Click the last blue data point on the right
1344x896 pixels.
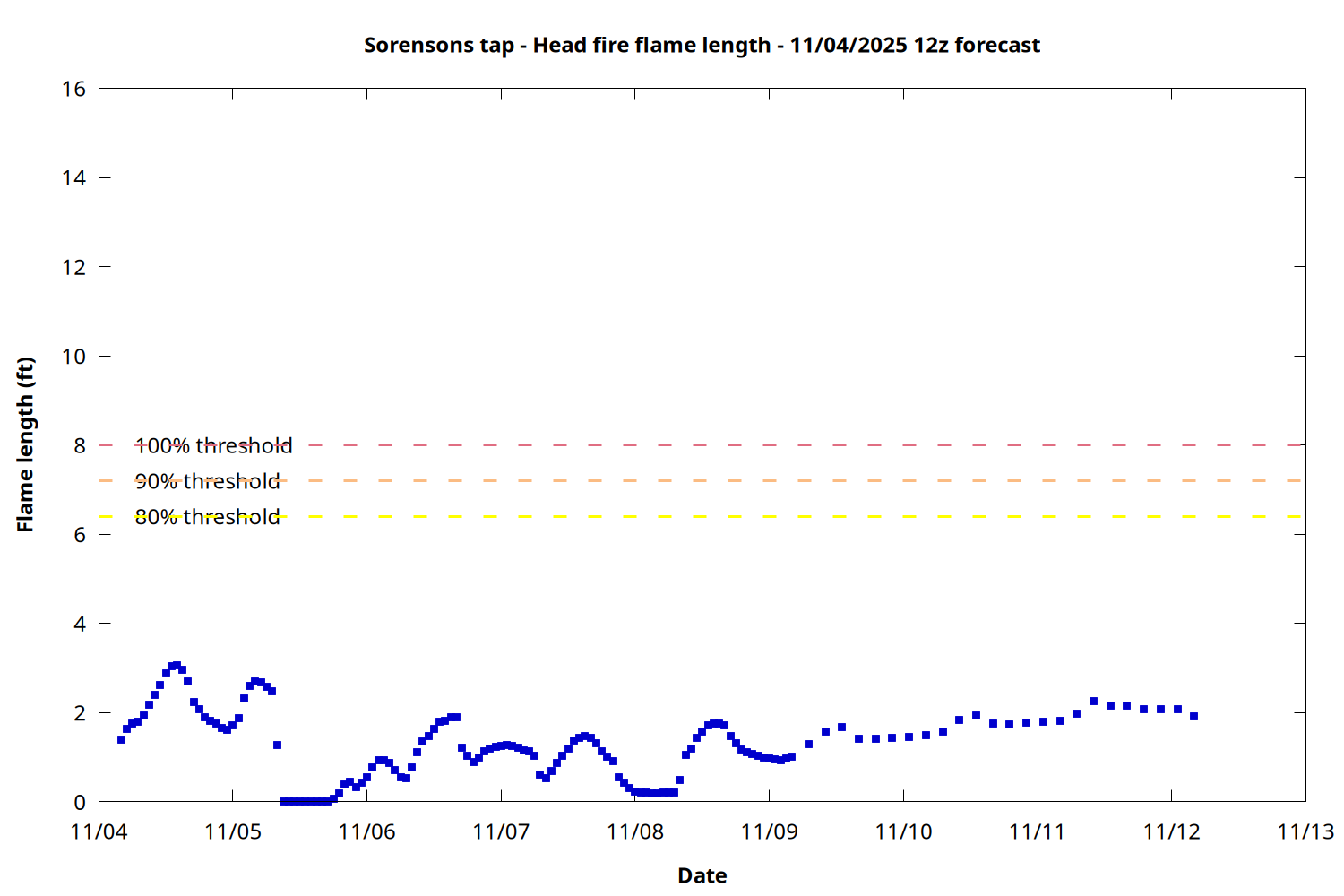pos(1193,716)
